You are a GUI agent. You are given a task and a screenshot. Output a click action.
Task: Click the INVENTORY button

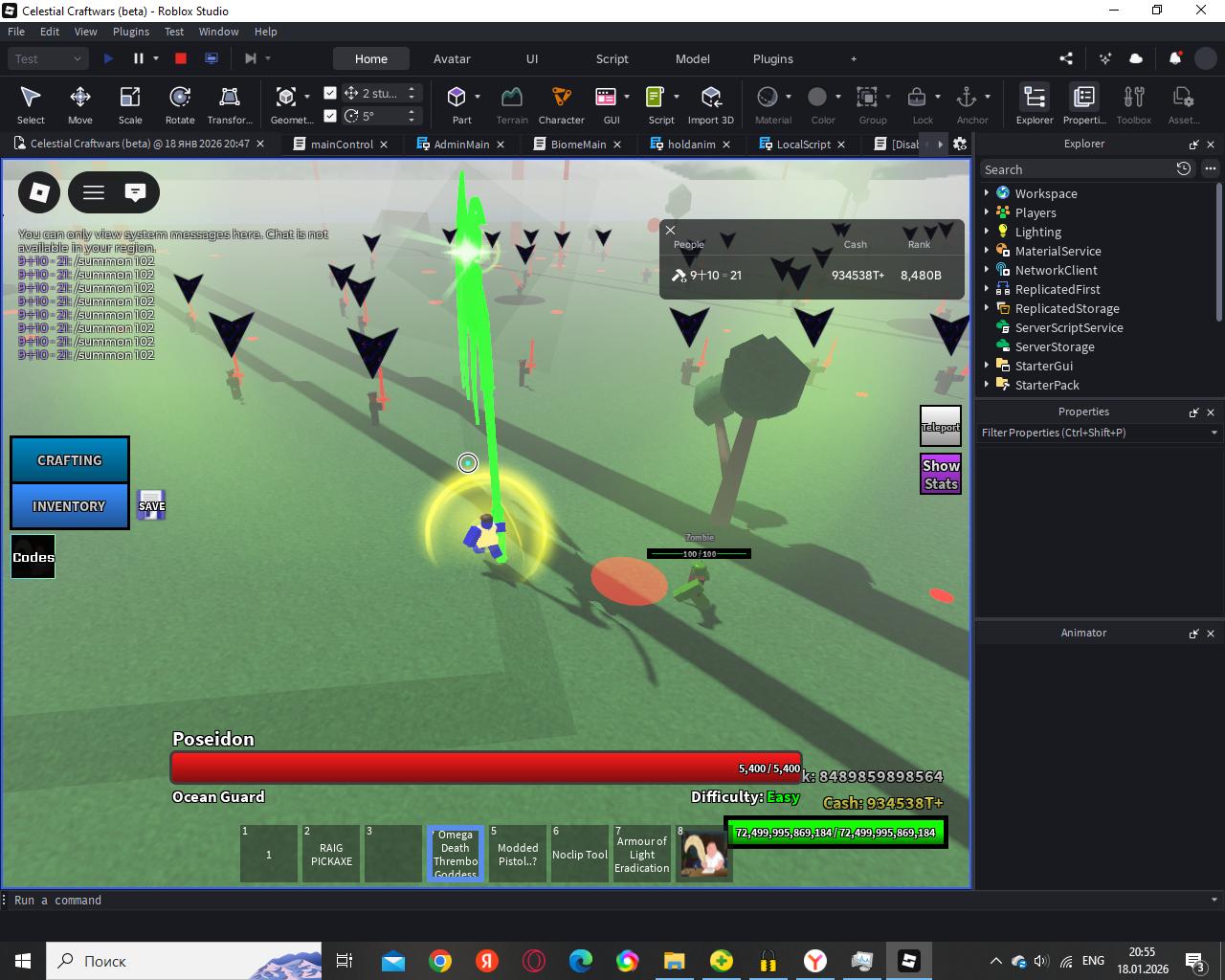point(69,506)
